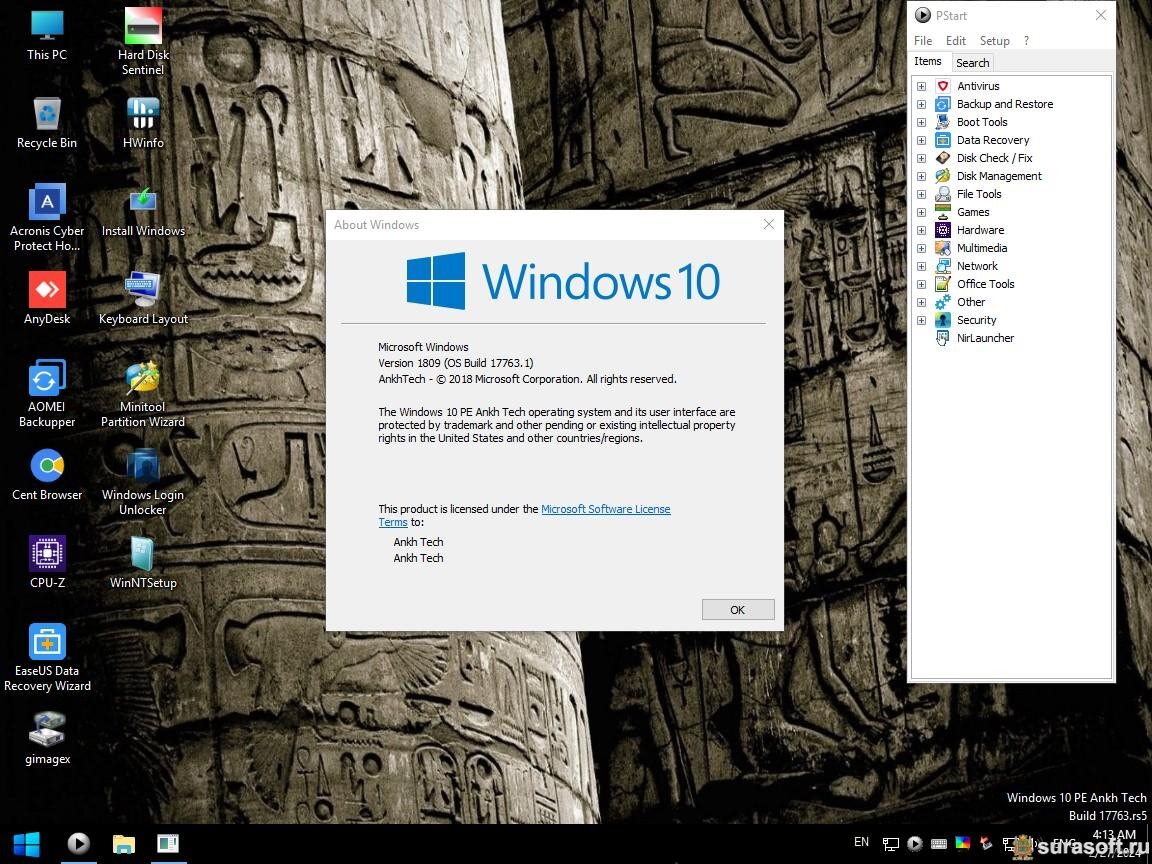Open the Recycle Bin on the desktop
1152x864 pixels.
click(47, 123)
